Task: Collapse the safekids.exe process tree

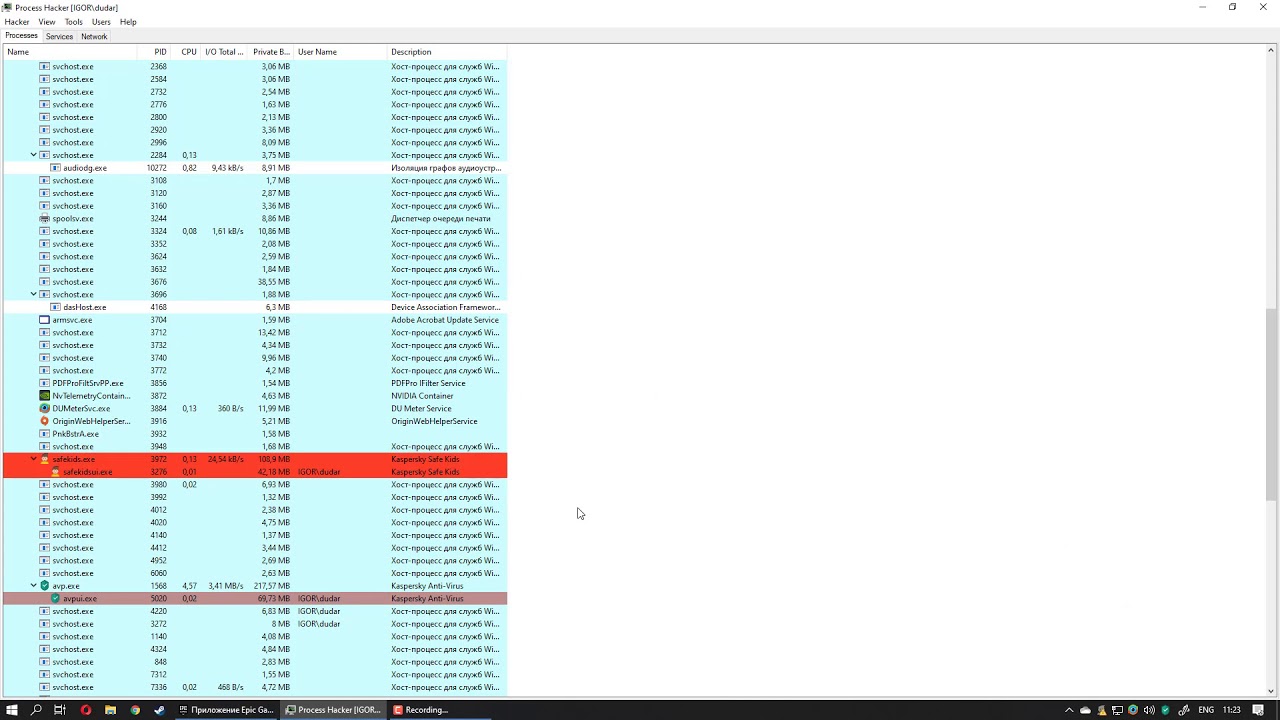Action: [34, 459]
